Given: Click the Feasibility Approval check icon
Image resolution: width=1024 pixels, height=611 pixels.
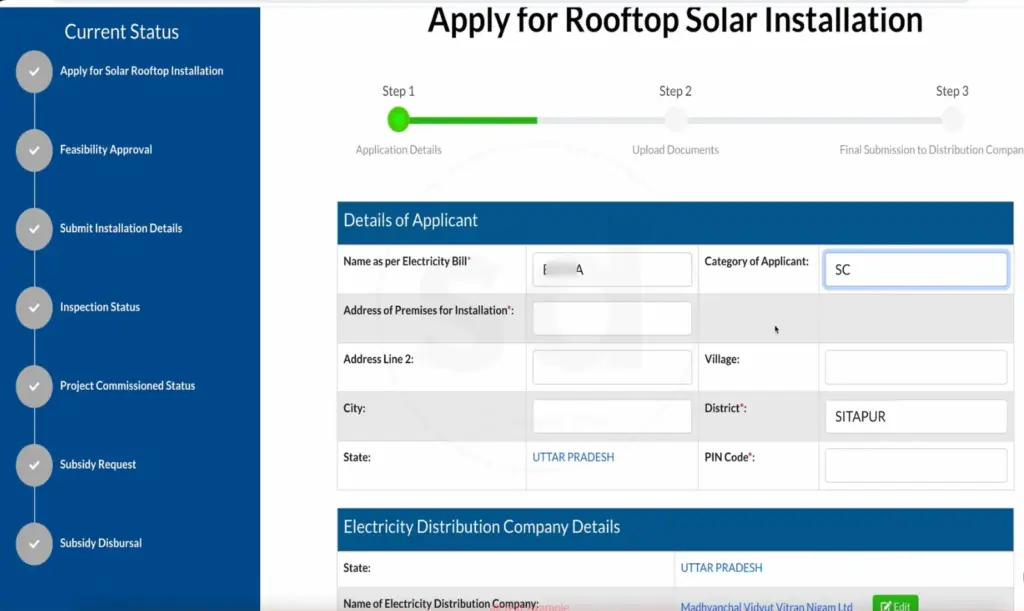Looking at the screenshot, I should coord(34,150).
